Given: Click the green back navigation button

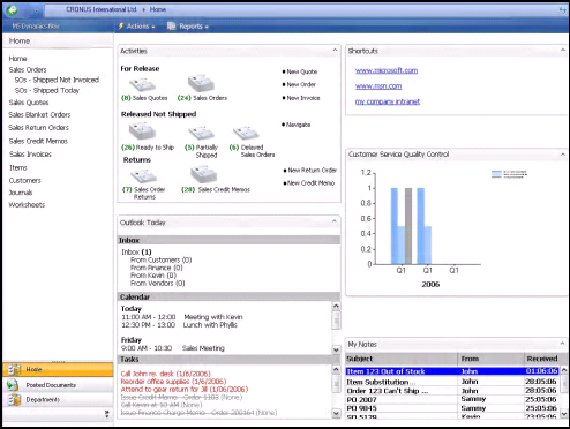Looking at the screenshot, I should click(12, 10).
